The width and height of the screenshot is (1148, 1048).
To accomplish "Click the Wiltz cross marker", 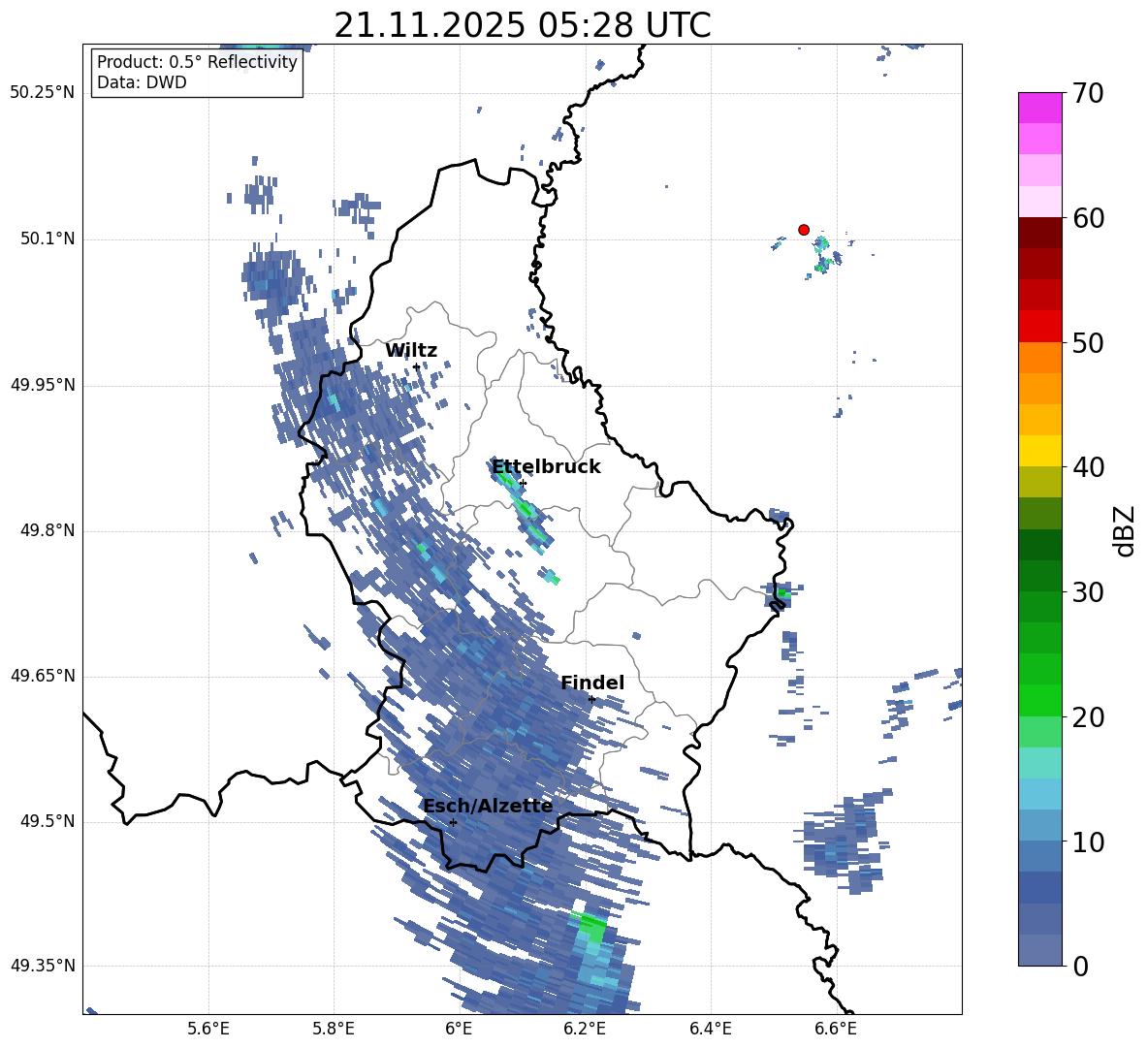I will [417, 366].
